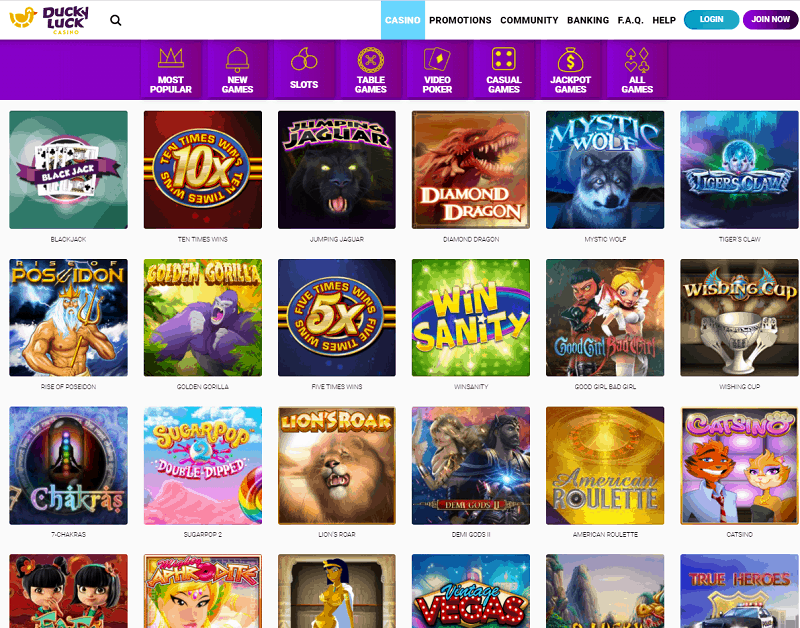Open Ten Times Wins game thumbnail
The width and height of the screenshot is (800, 628).
(203, 170)
